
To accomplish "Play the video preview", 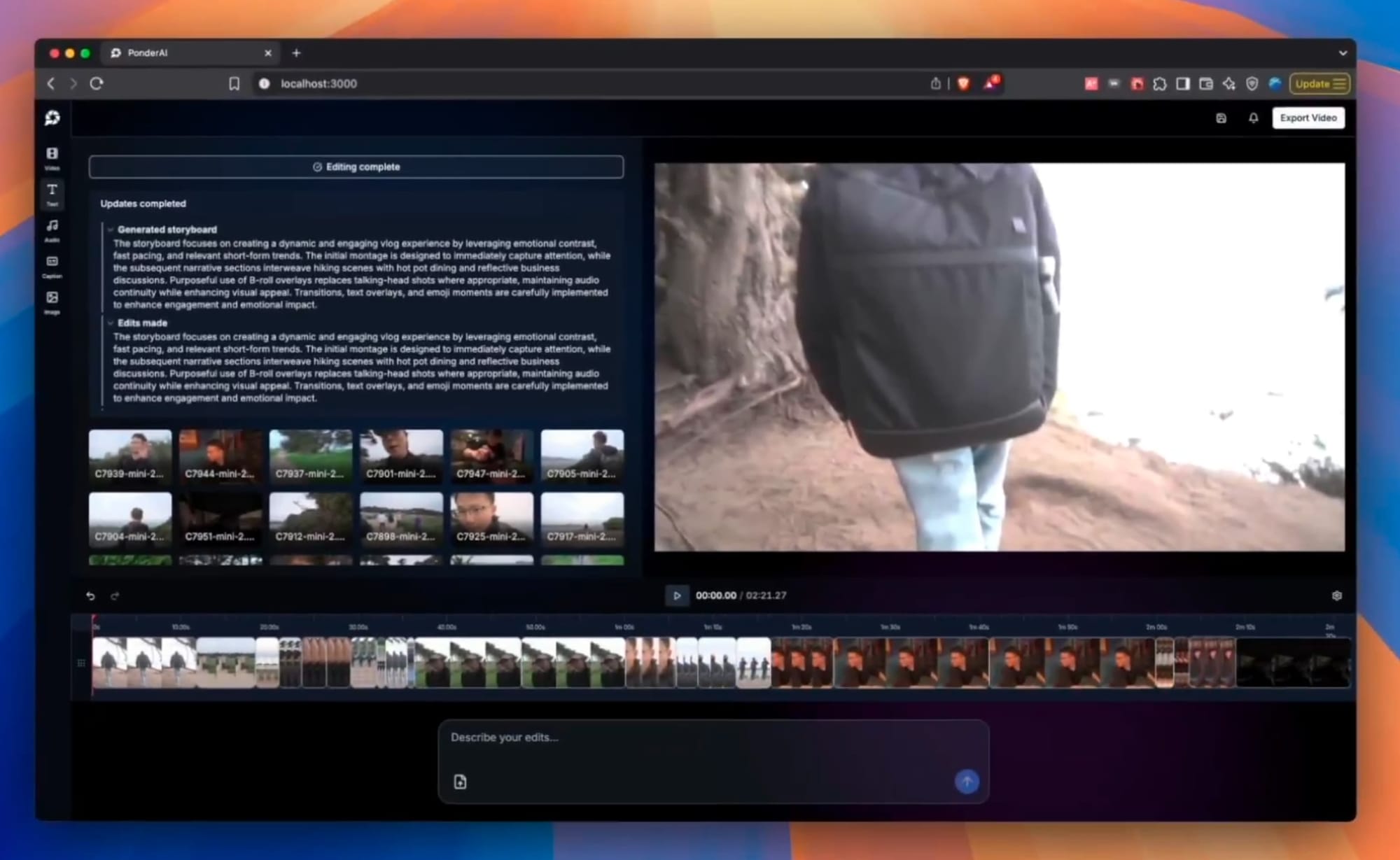I will click(676, 595).
